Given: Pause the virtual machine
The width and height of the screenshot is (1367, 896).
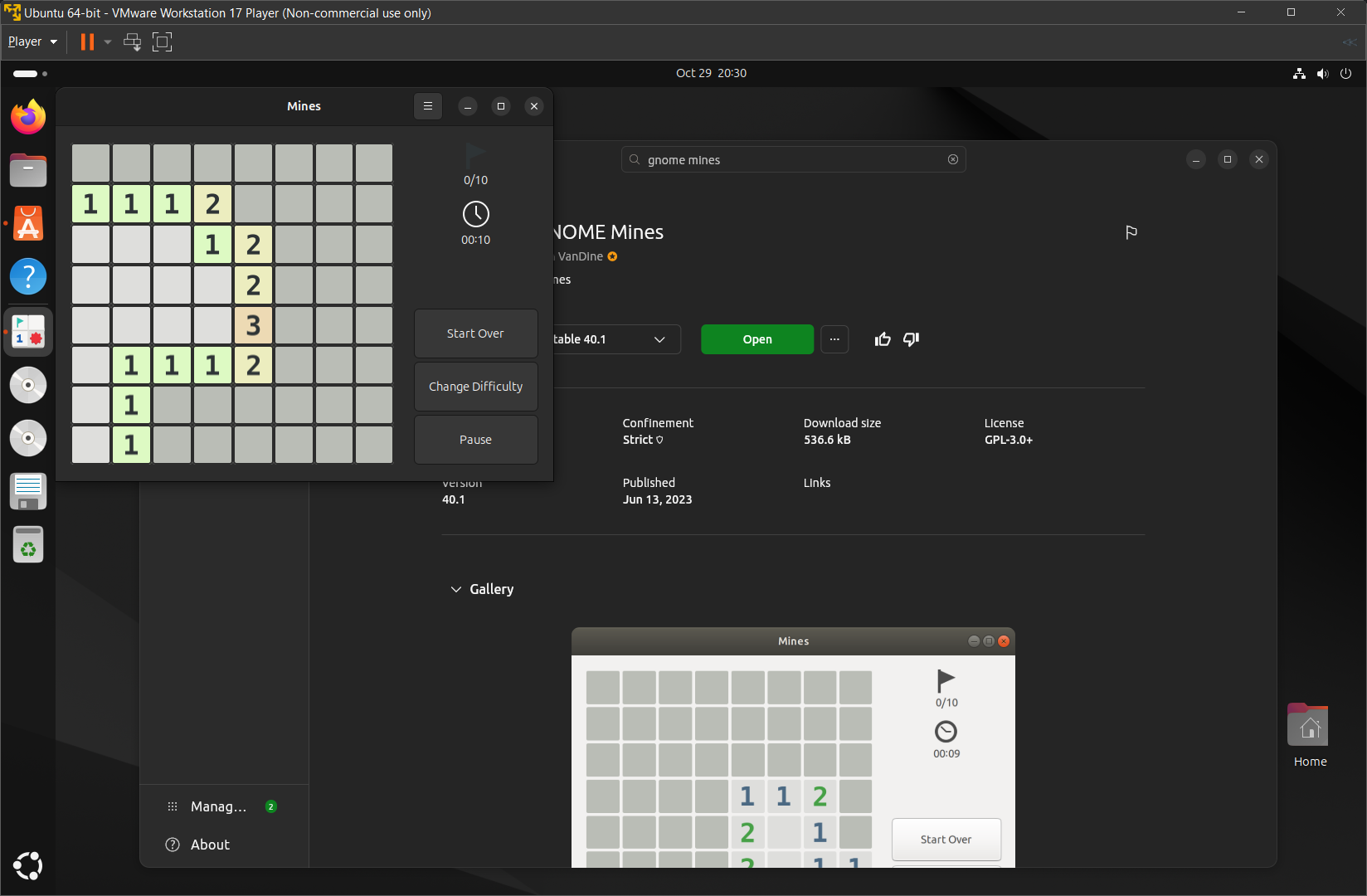Looking at the screenshot, I should 87,41.
